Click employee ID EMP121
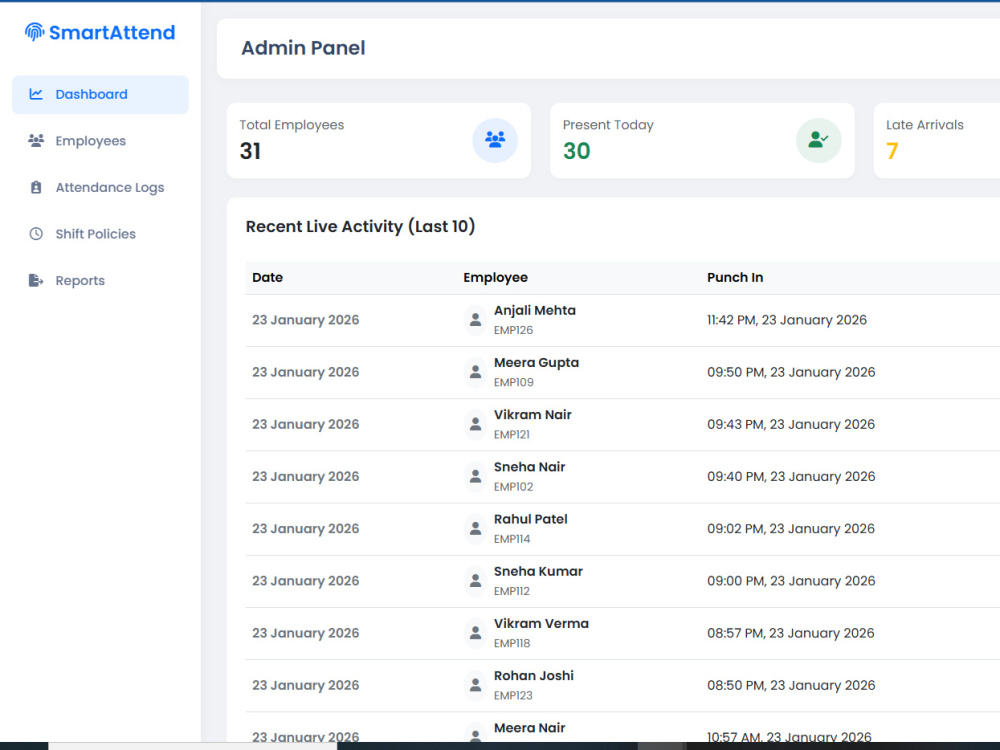The image size is (1000, 750). (511, 435)
